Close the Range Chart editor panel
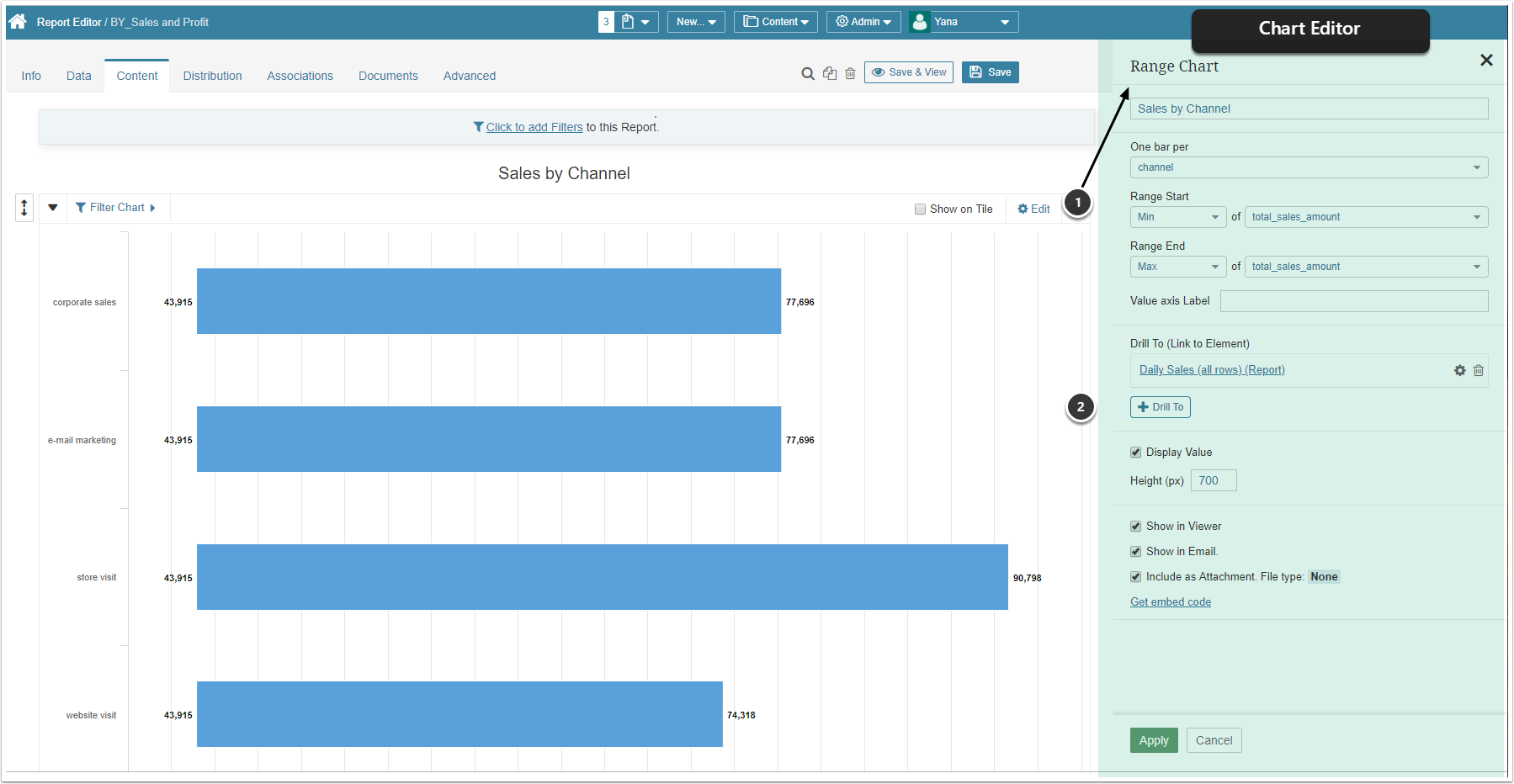The height and width of the screenshot is (784, 1514). [x=1486, y=60]
